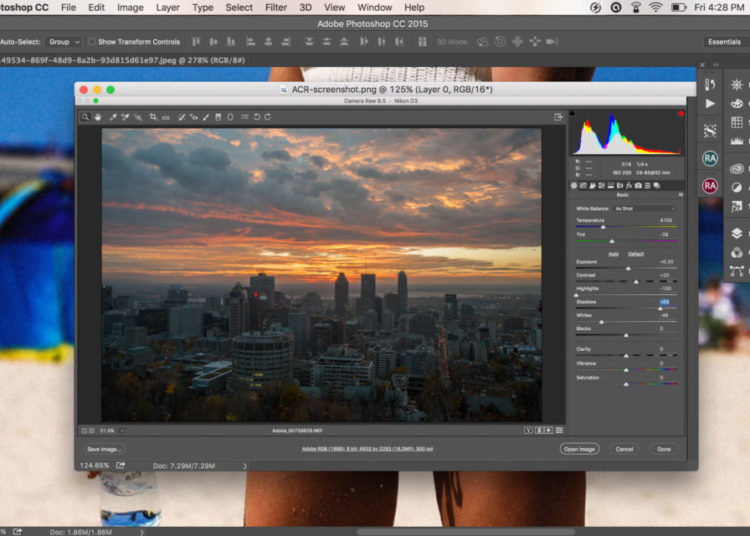Click the rotate image counterclockwise icon
The height and width of the screenshot is (536, 750).
257,117
